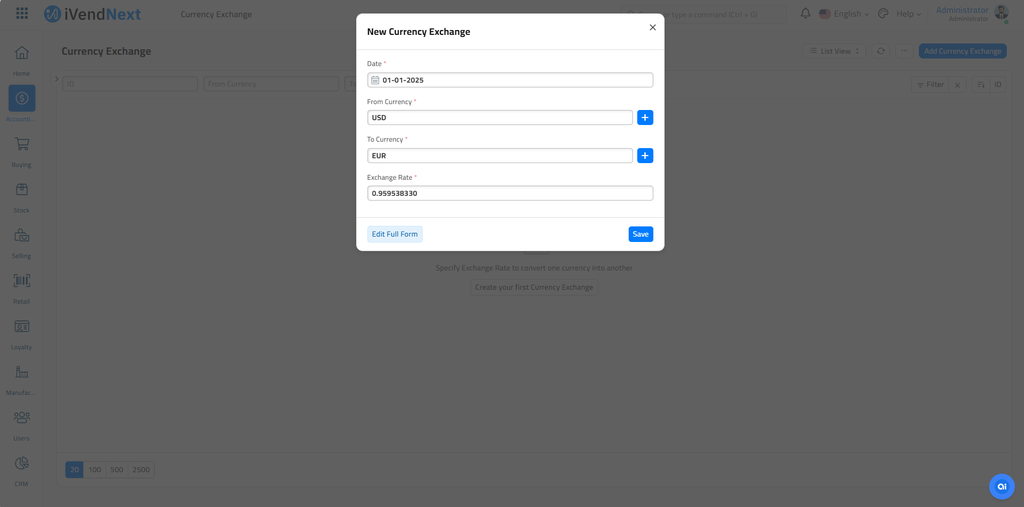Open the apps grid launcher icon
The image size is (1024, 507).
(22, 13)
